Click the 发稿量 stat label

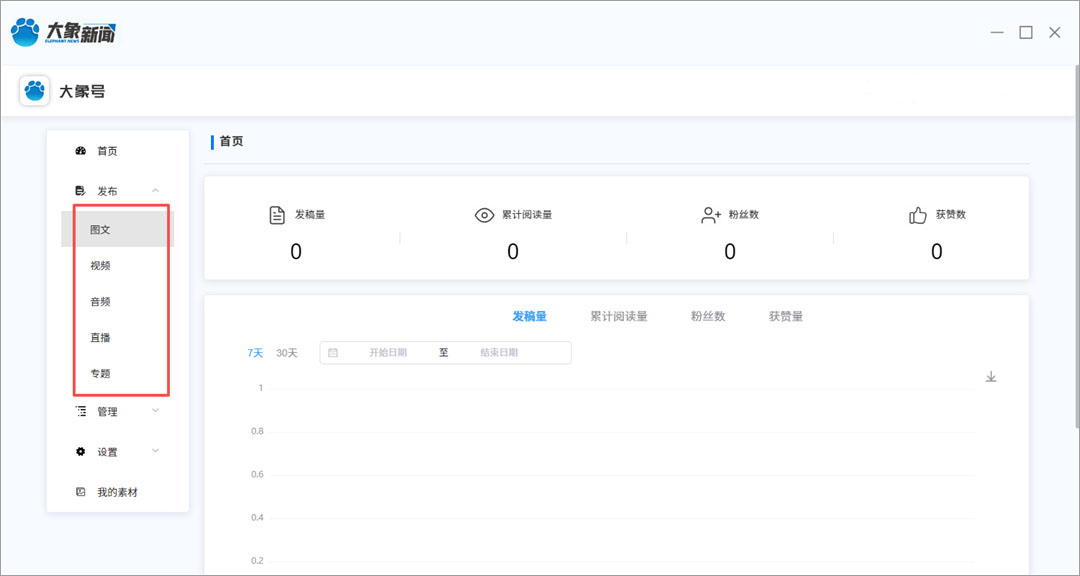pos(310,215)
